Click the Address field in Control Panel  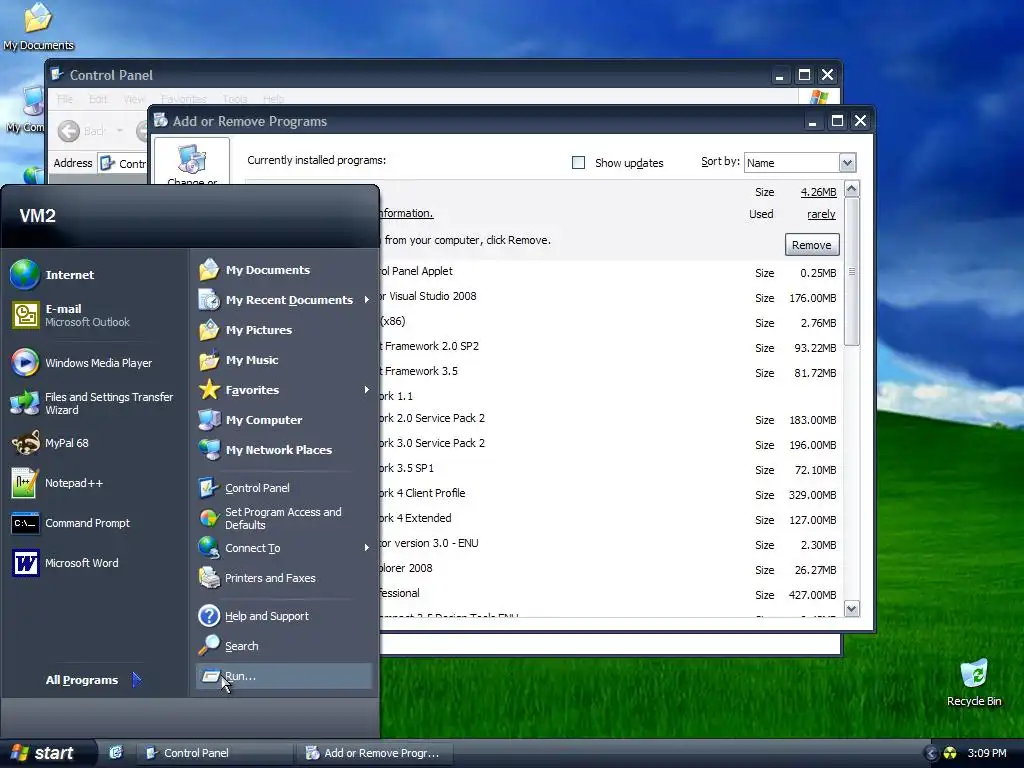click(x=124, y=163)
